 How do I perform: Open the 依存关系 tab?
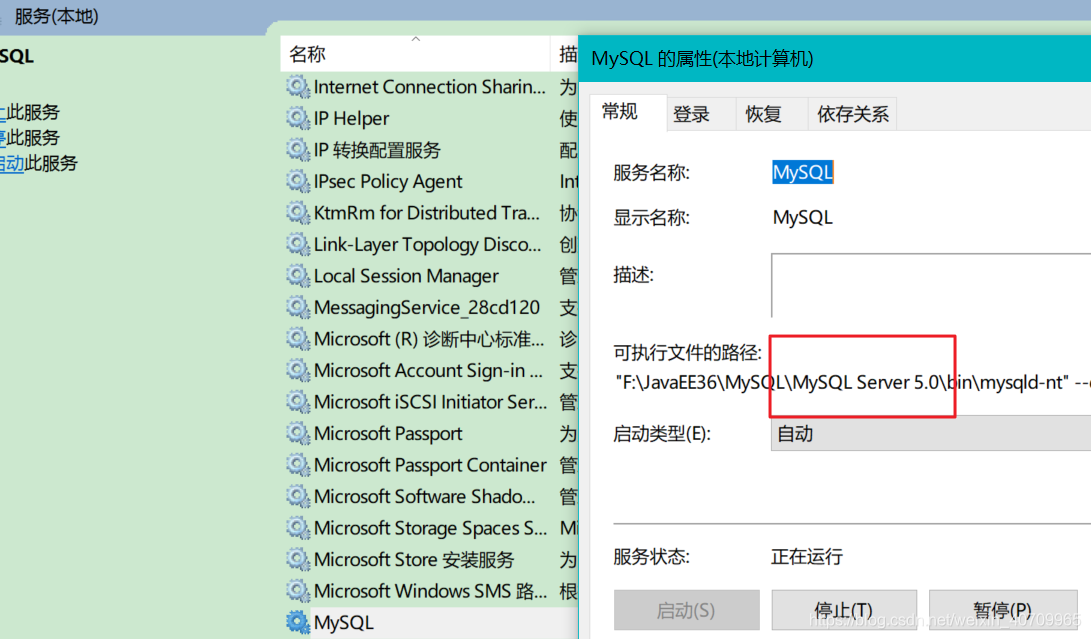coord(852,113)
